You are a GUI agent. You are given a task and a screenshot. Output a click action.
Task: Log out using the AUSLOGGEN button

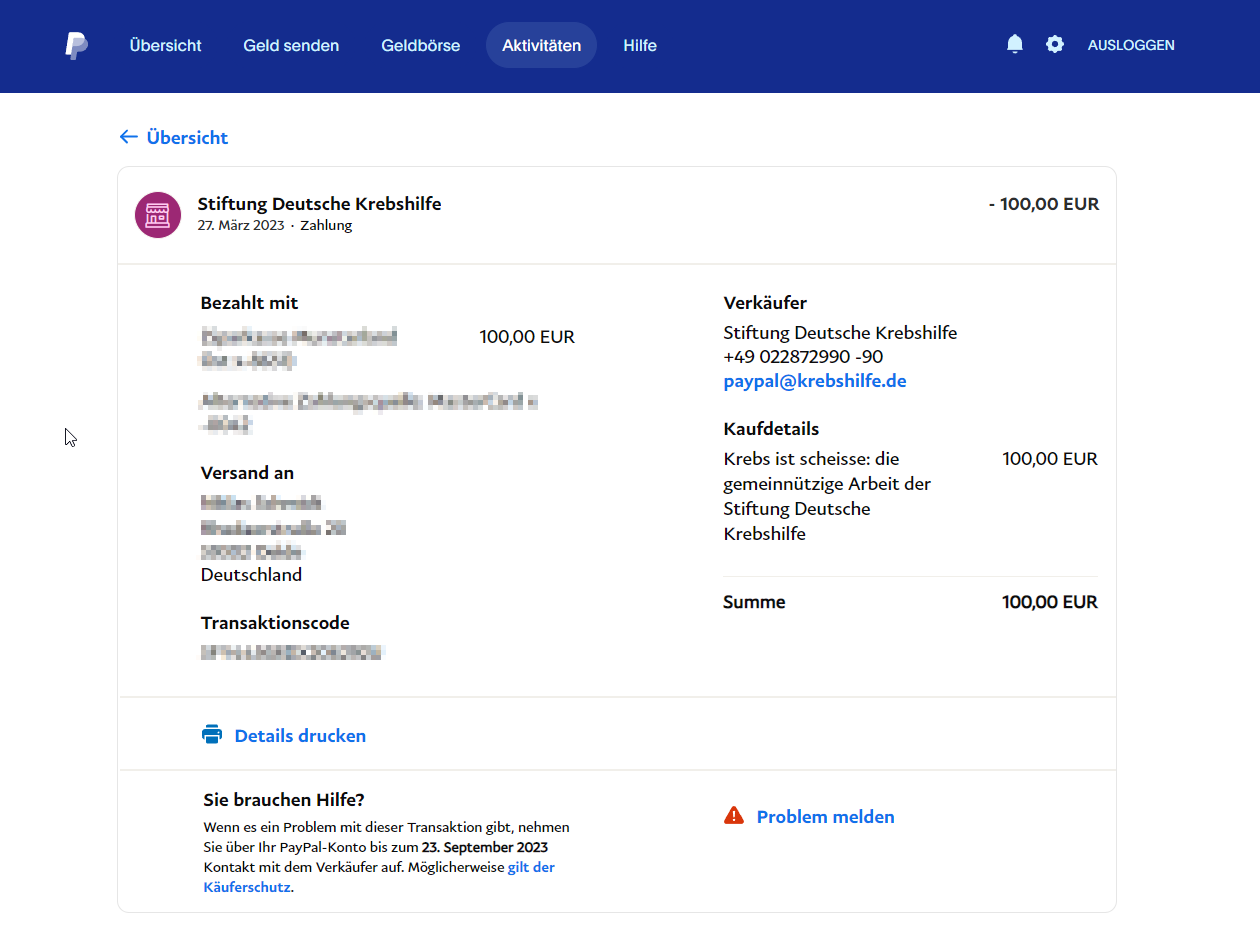click(x=1131, y=45)
